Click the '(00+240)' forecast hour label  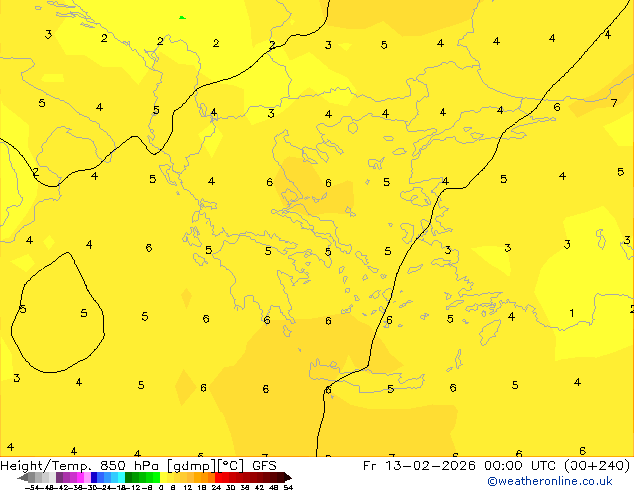[597, 466]
